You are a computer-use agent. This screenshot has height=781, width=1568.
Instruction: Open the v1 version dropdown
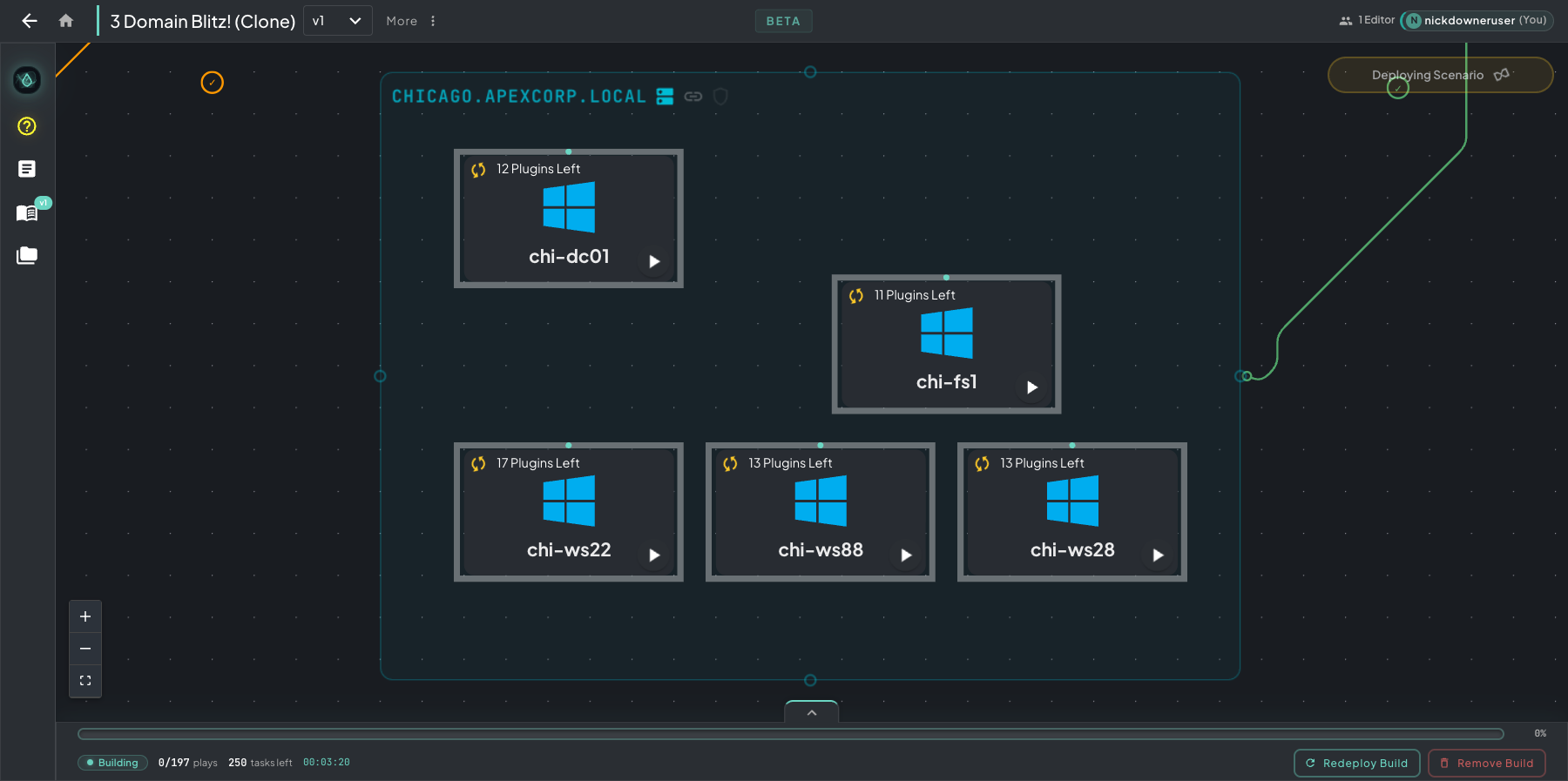tap(337, 21)
